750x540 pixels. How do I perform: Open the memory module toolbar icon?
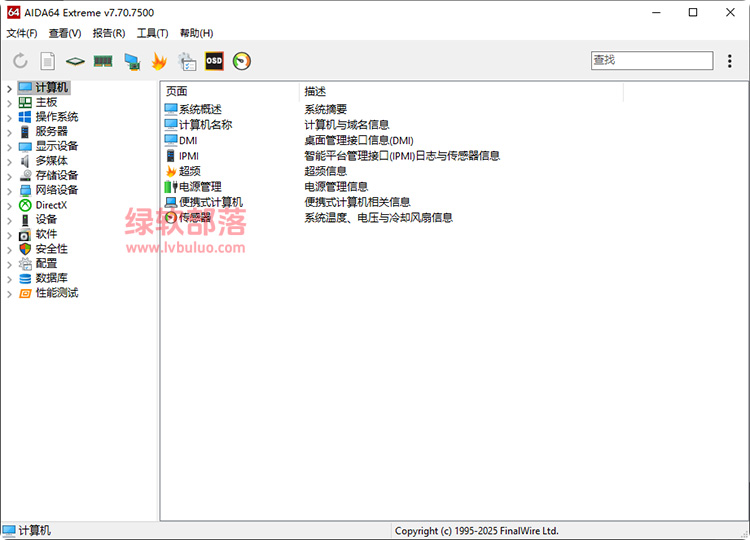point(103,61)
